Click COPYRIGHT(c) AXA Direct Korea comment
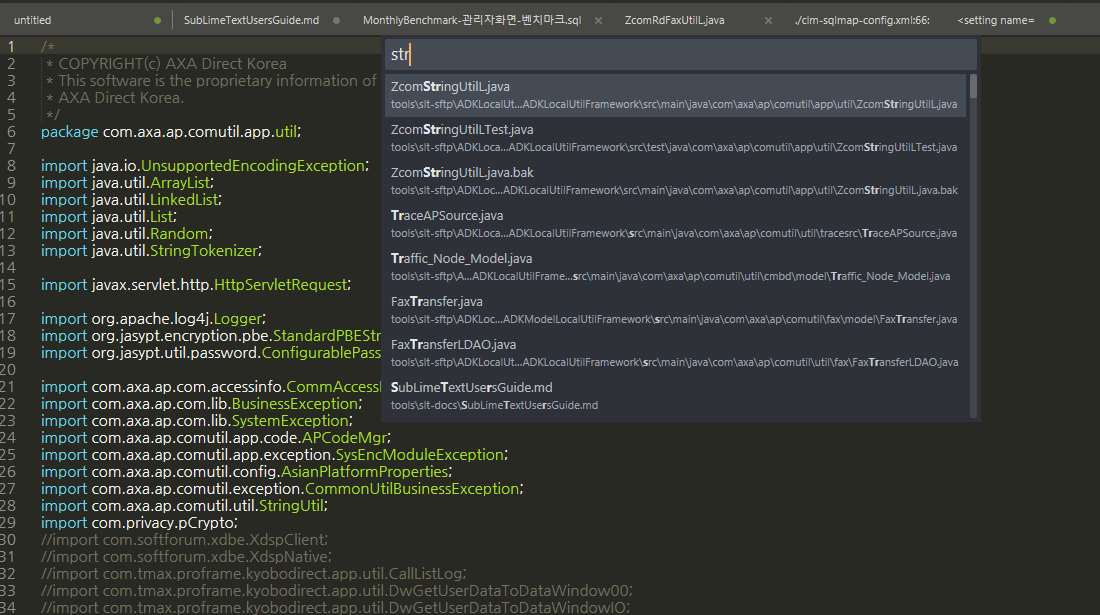 click(172, 64)
